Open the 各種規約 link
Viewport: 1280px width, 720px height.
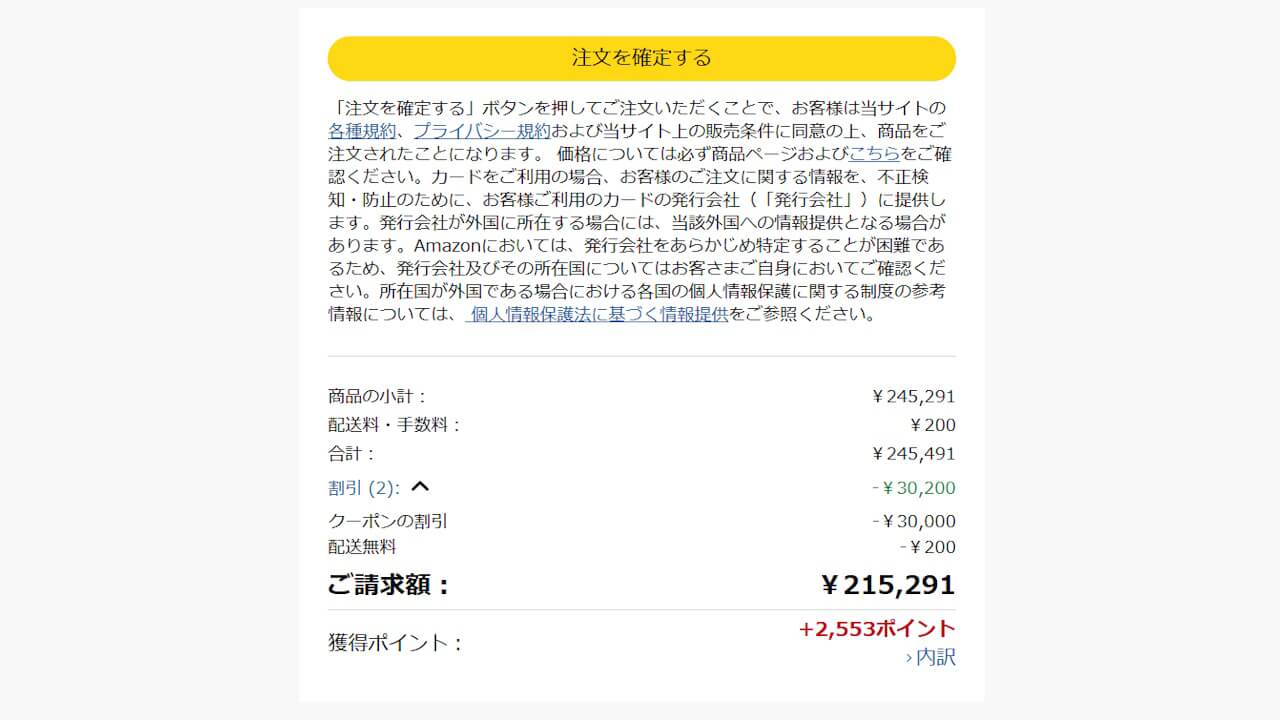362,131
